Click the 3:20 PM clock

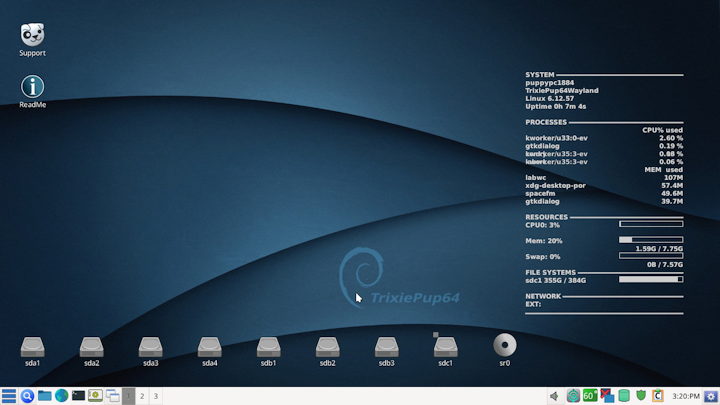pyautogui.click(x=685, y=396)
